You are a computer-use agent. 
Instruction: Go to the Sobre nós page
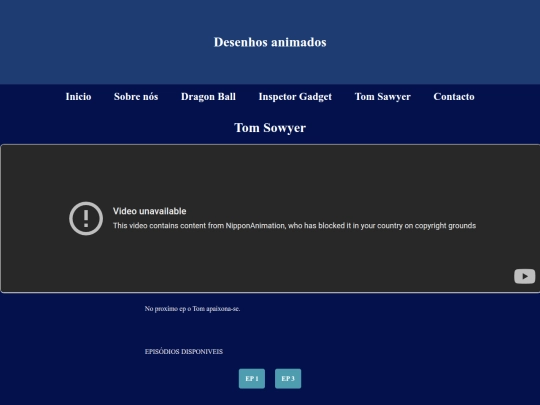[136, 96]
